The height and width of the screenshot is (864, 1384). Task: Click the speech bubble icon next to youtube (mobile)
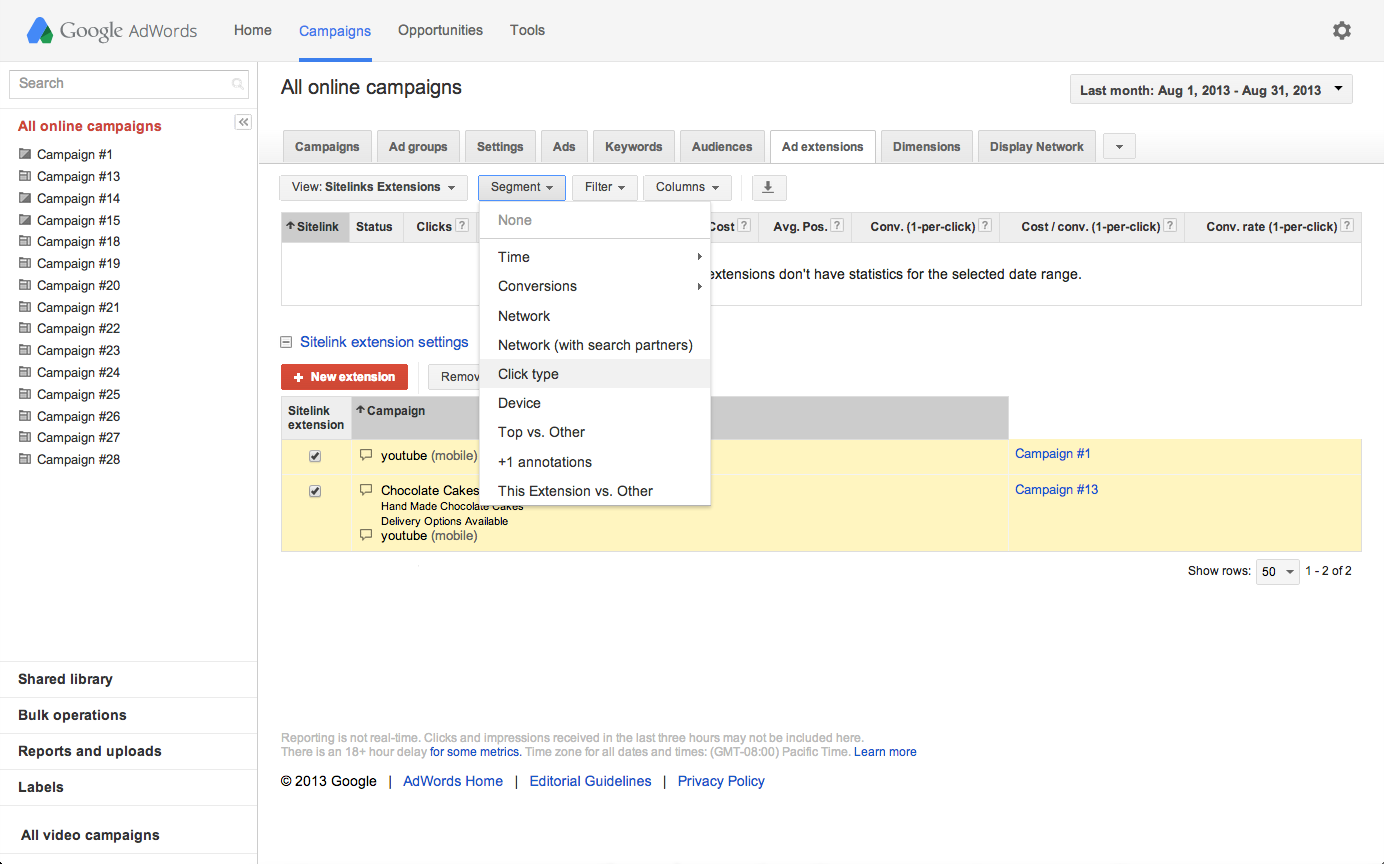coord(365,455)
